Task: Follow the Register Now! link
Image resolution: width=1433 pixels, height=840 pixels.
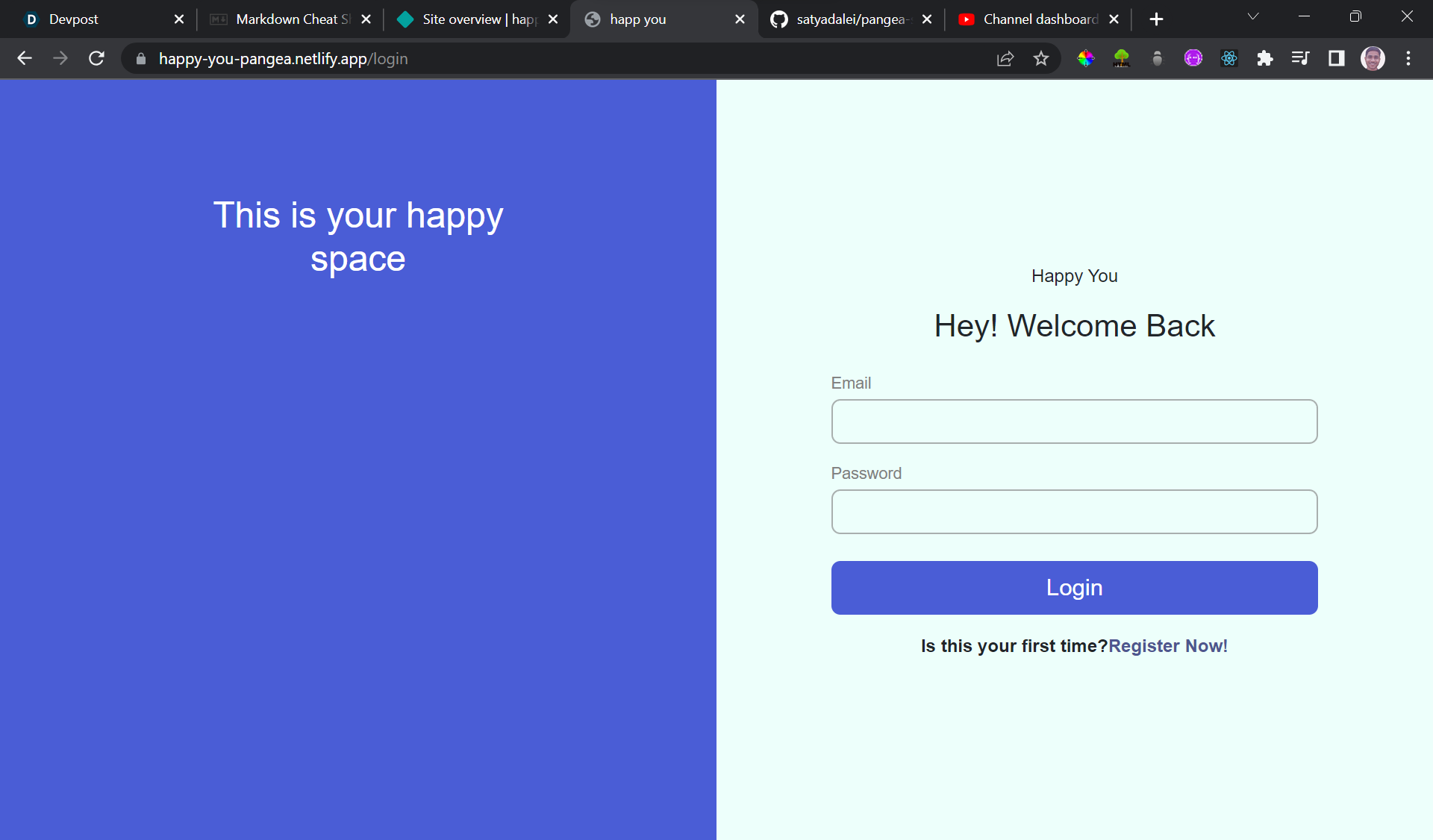Action: (x=1167, y=646)
